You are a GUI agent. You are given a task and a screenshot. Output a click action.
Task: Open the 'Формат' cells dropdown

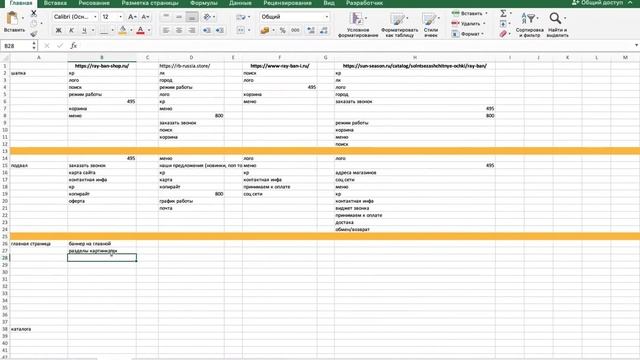pos(468,34)
